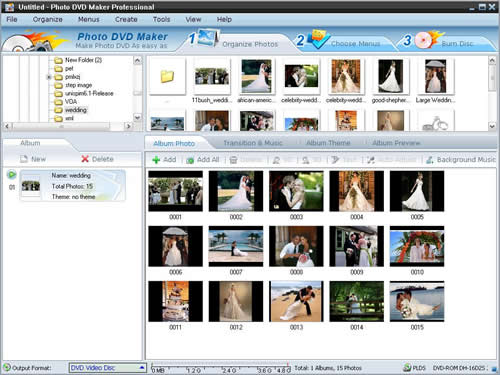Click the disc capacity meter bar

pyautogui.click(x=220, y=368)
